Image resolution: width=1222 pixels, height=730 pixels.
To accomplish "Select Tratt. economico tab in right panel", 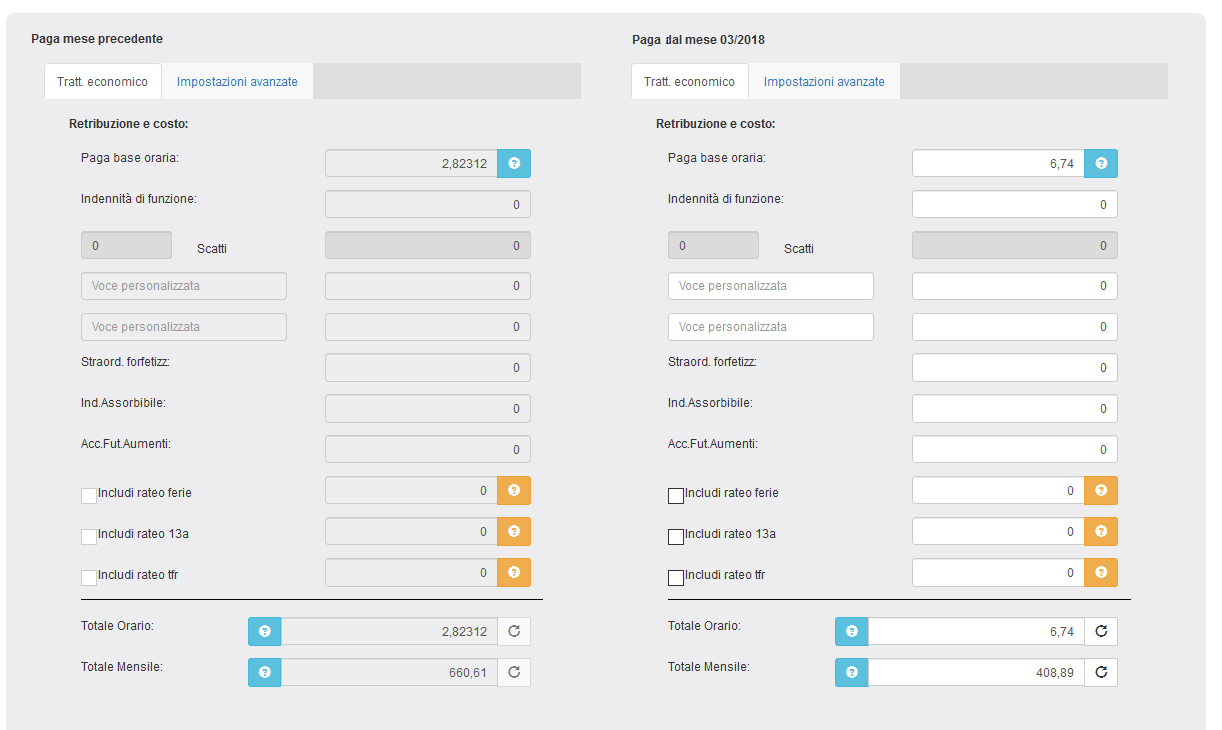I will [x=689, y=82].
